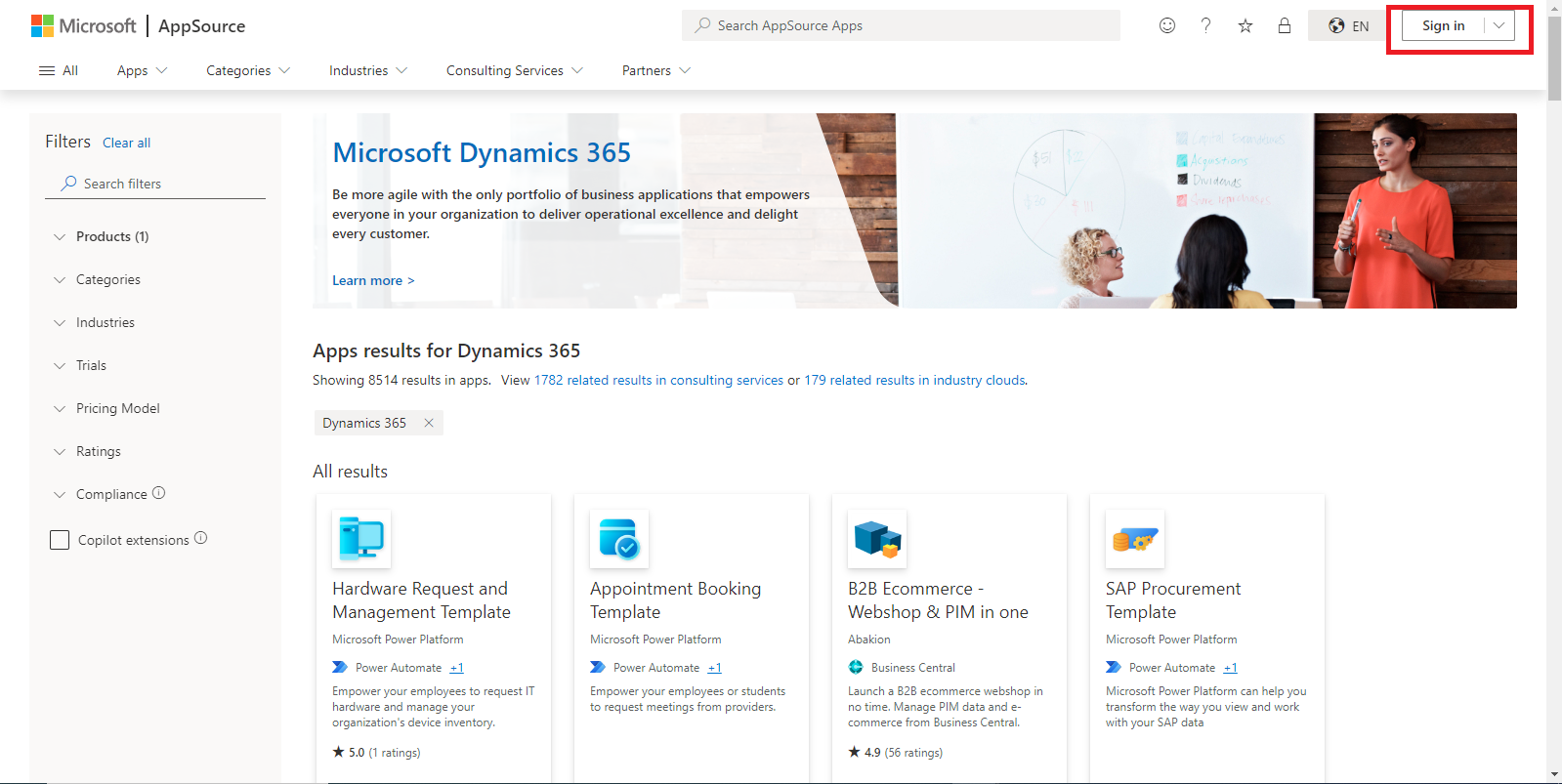Open SAP Procurement Template title
Image resolution: width=1562 pixels, height=784 pixels.
1173,600
